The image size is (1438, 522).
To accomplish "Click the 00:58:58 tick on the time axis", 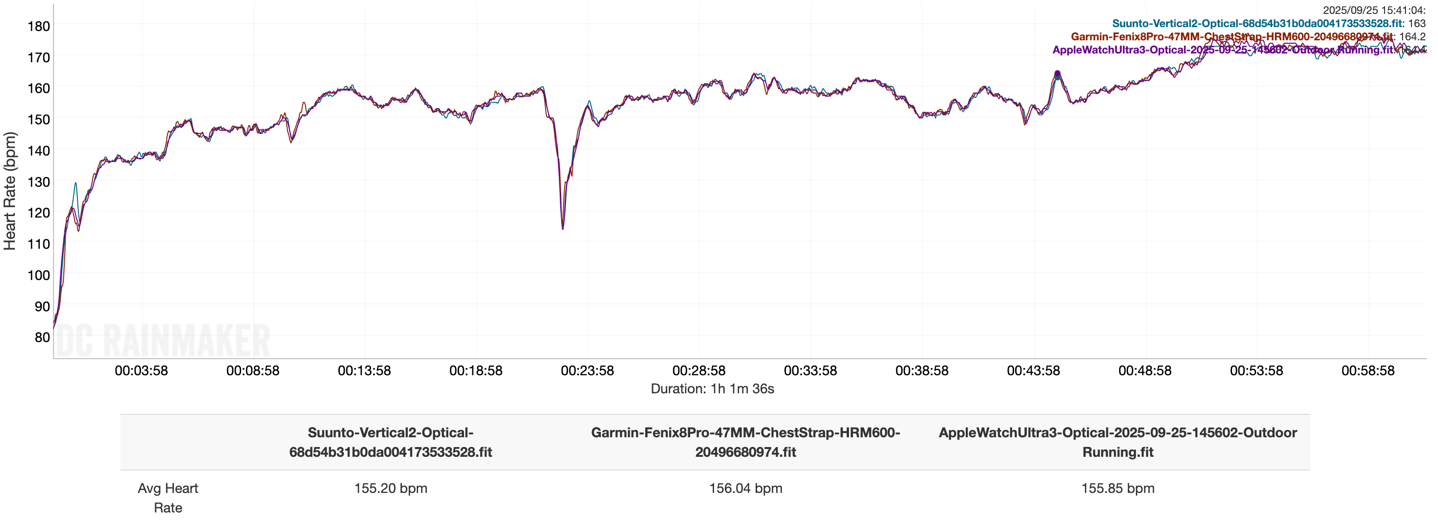I will pos(1369,370).
